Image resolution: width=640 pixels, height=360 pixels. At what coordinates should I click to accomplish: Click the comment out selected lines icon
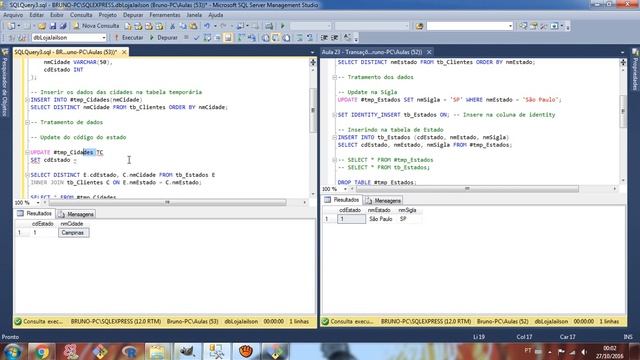300,38
